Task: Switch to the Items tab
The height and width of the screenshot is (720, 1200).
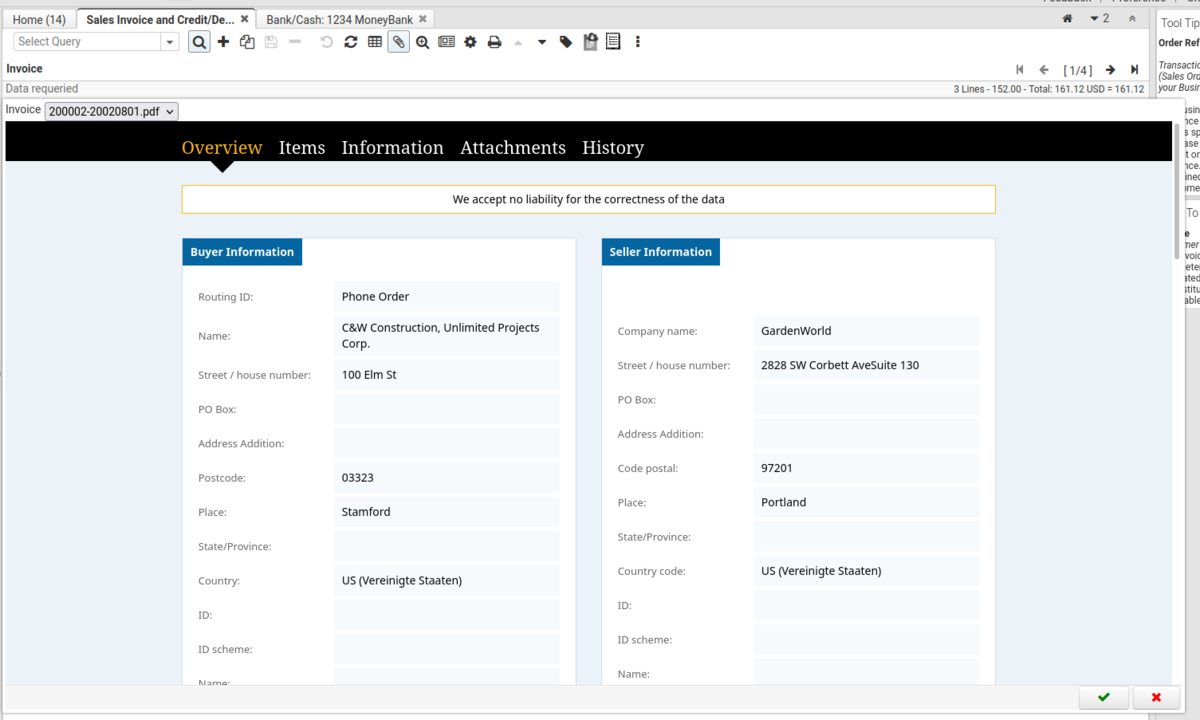Action: tap(302, 147)
